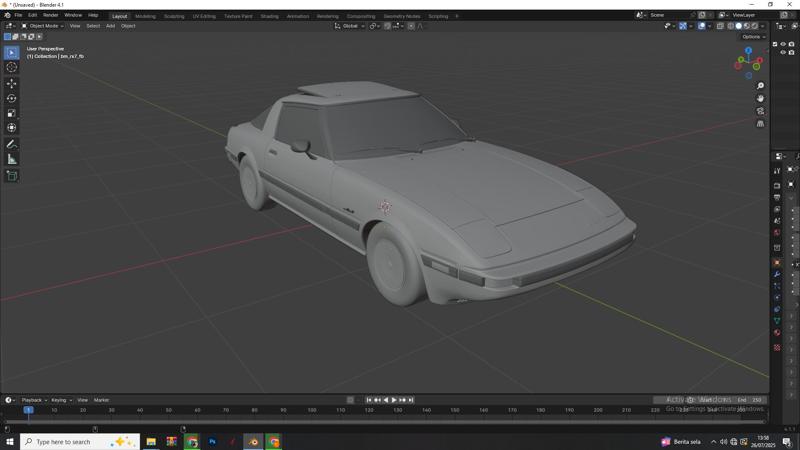The height and width of the screenshot is (450, 800).
Task: Select the Move tool in the toolbar
Action: [x=12, y=83]
